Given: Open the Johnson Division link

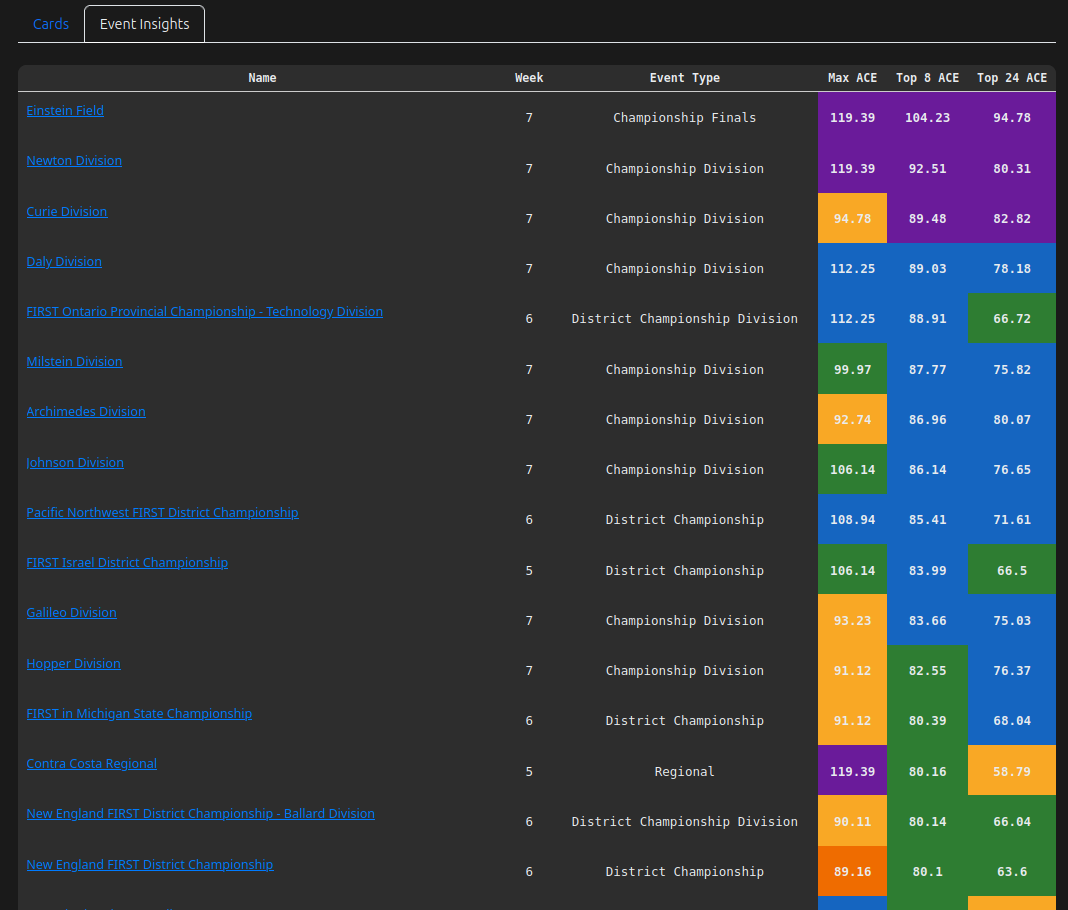Looking at the screenshot, I should pos(75,462).
